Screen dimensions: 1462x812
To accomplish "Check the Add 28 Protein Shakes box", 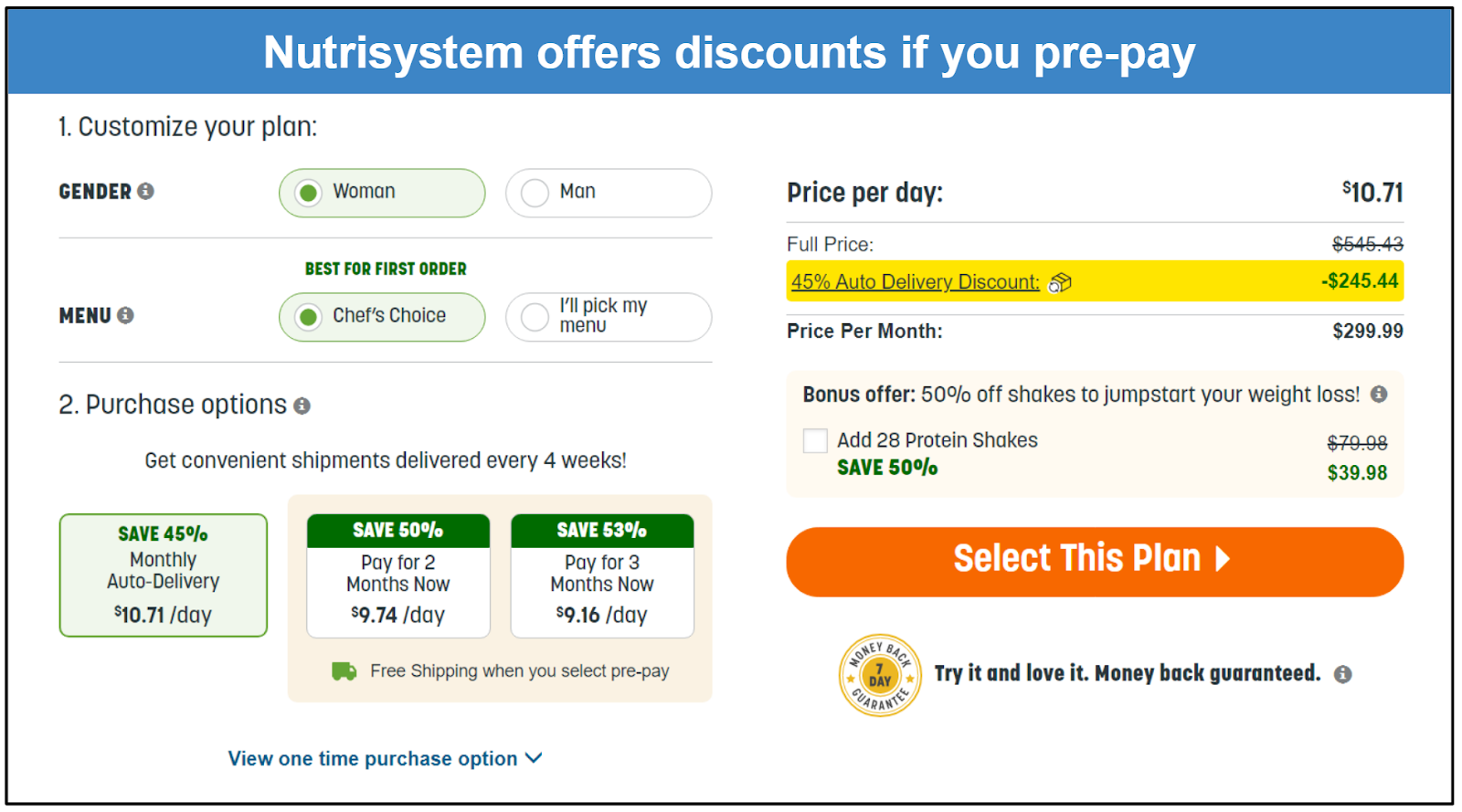I will [x=815, y=441].
